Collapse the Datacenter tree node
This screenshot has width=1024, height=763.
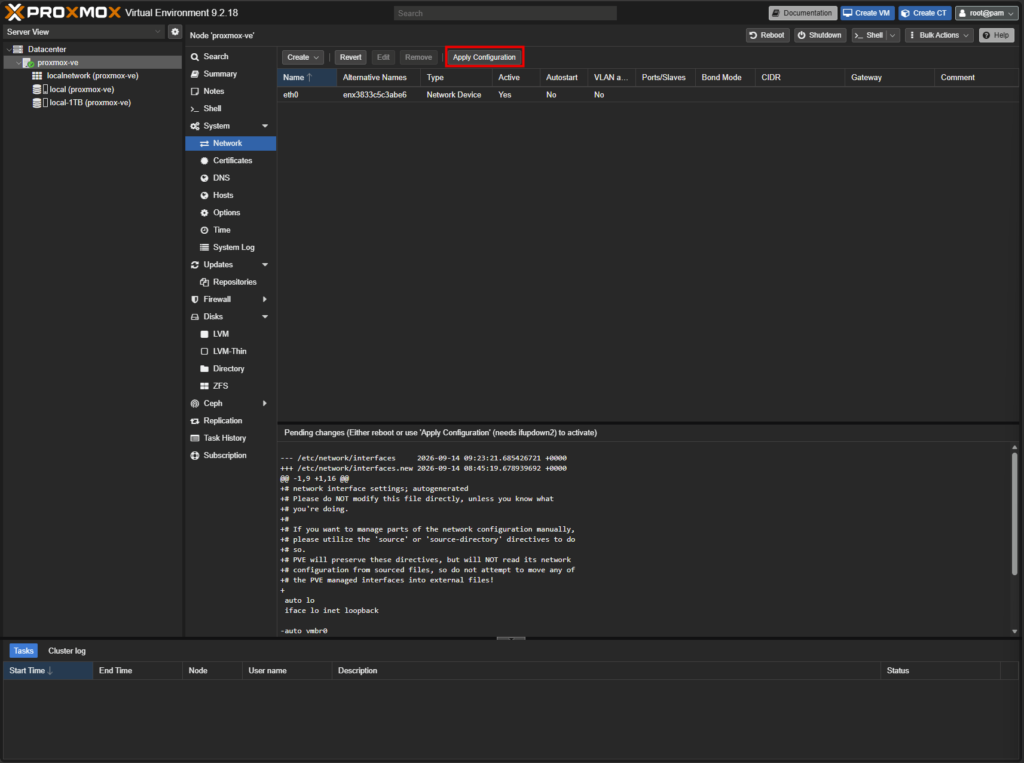(x=8, y=49)
